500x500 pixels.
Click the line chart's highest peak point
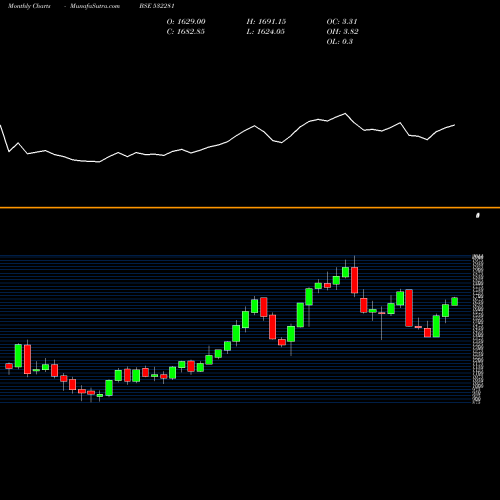point(345,114)
